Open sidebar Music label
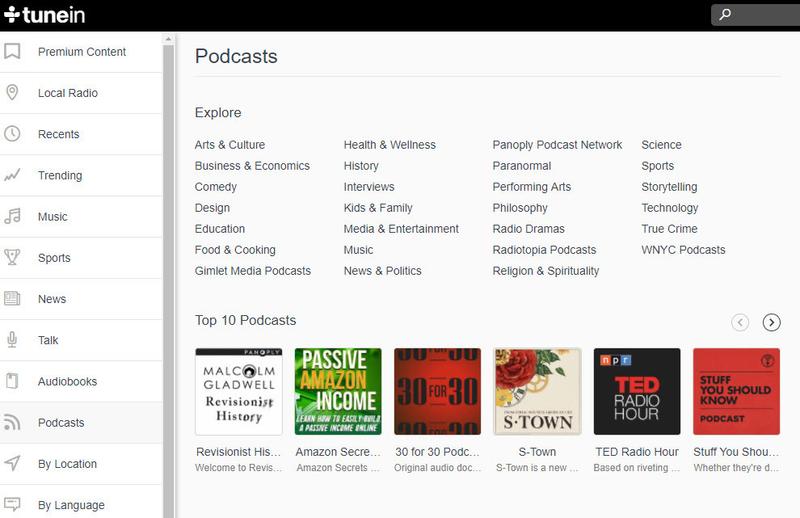This screenshot has width=800, height=518. (x=53, y=217)
